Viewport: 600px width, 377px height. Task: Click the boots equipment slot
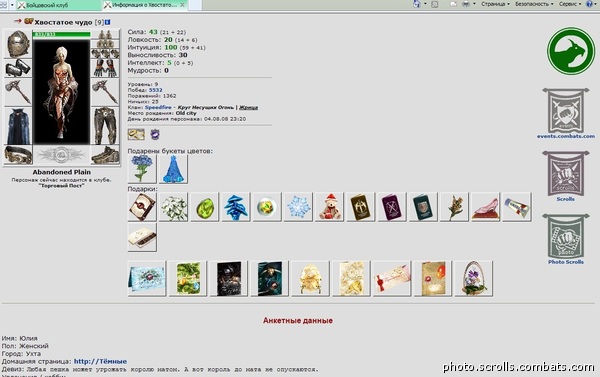[x=105, y=155]
